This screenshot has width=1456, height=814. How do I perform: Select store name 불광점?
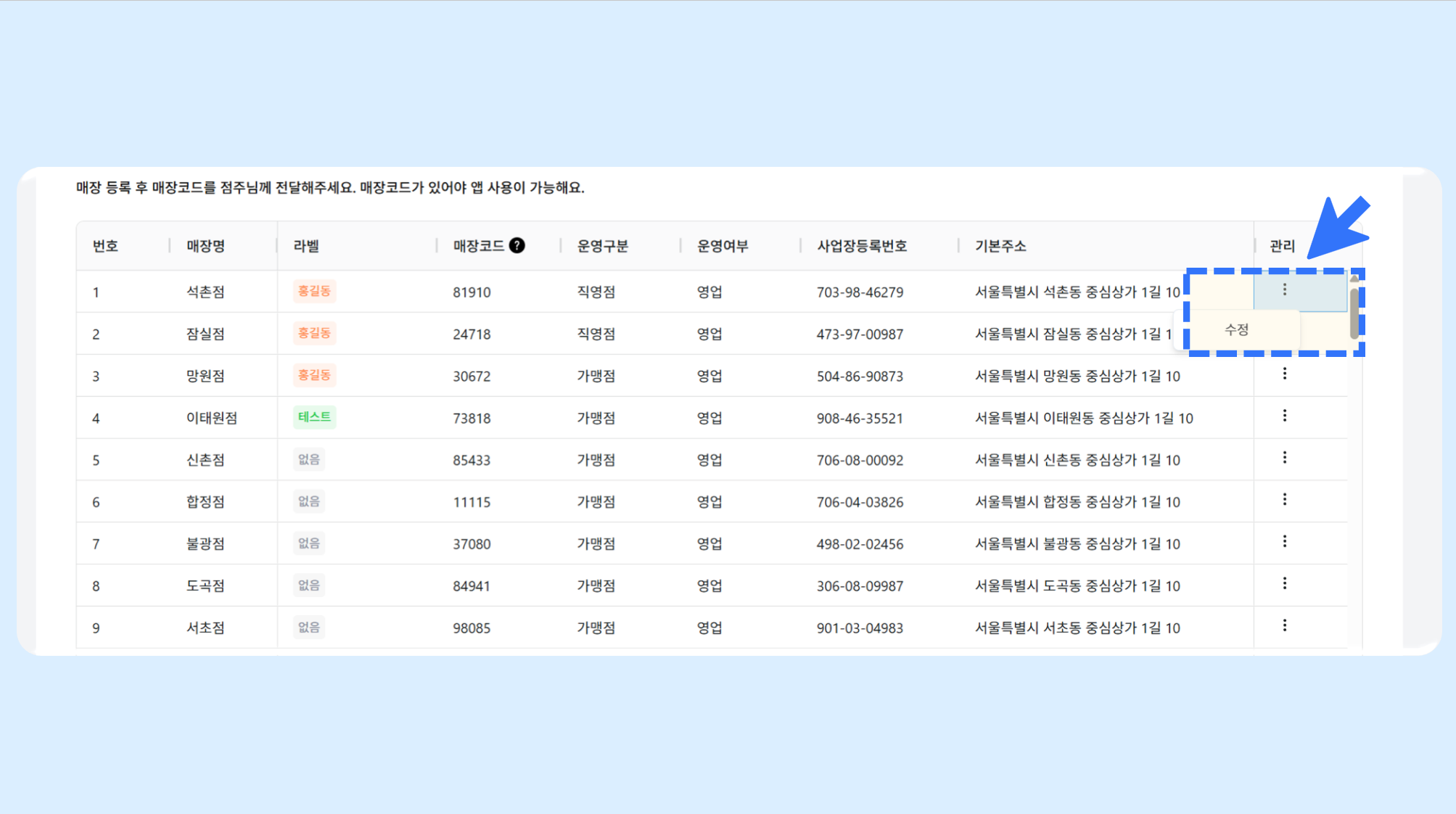205,544
